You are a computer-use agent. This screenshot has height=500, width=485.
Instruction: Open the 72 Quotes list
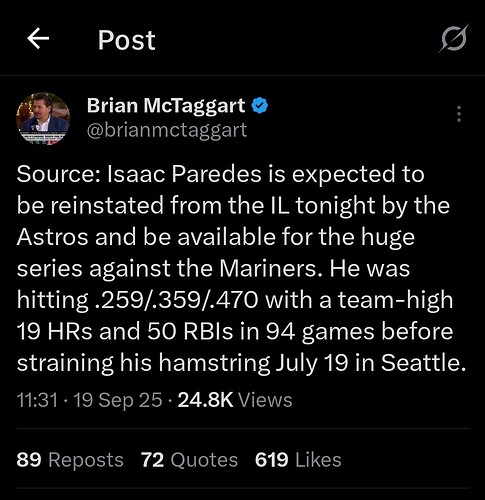click(x=189, y=460)
